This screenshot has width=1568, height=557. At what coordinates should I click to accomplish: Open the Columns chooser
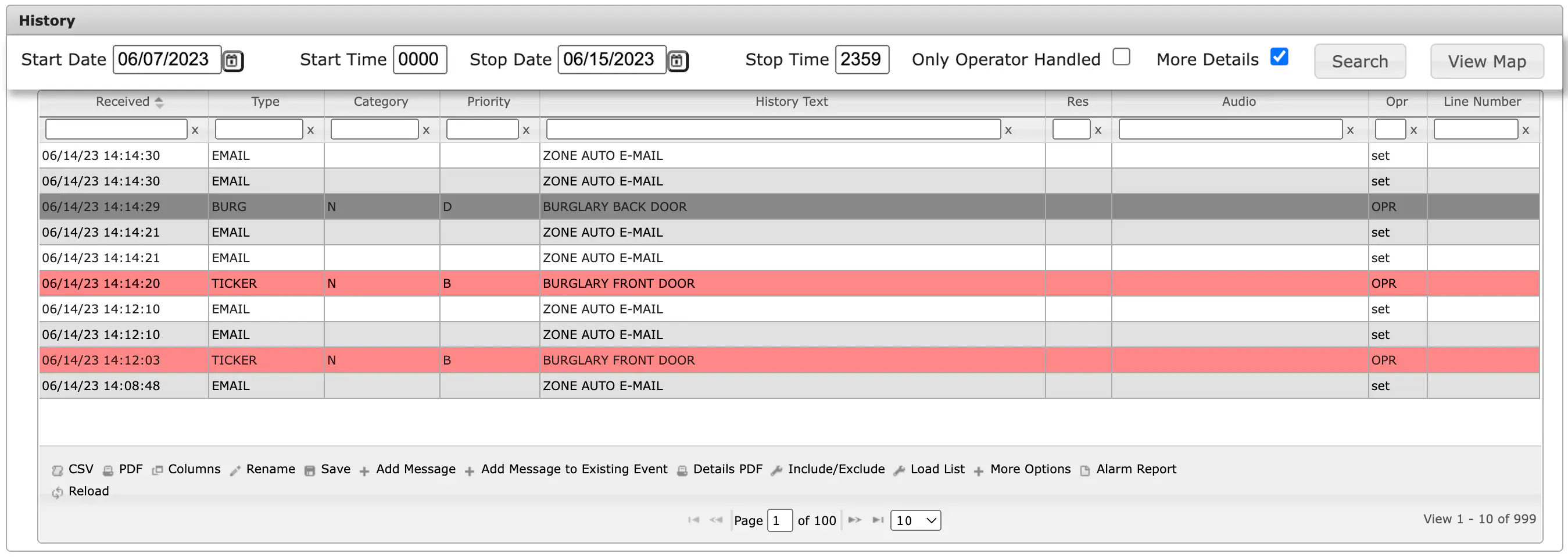(x=186, y=469)
